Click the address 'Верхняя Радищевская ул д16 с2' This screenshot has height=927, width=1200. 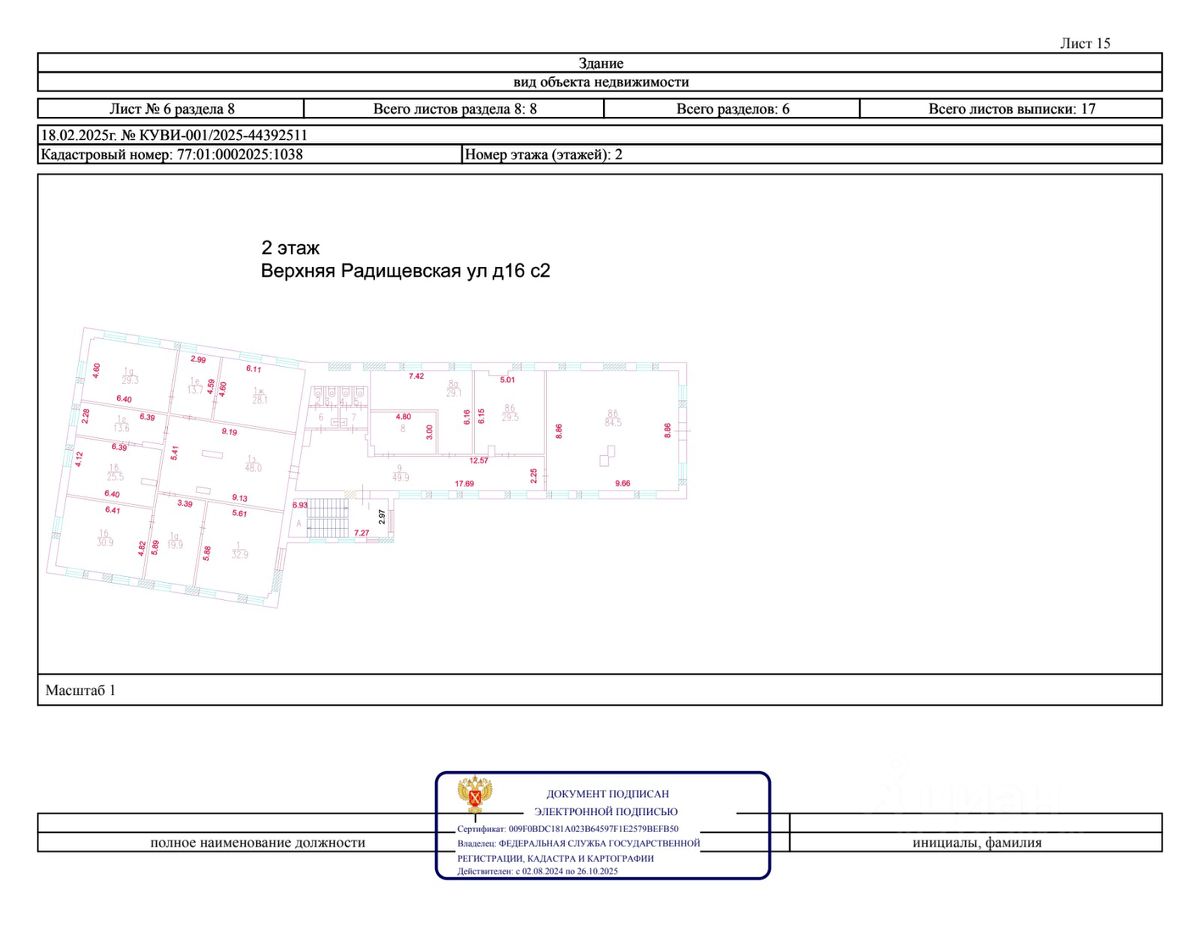coord(405,271)
